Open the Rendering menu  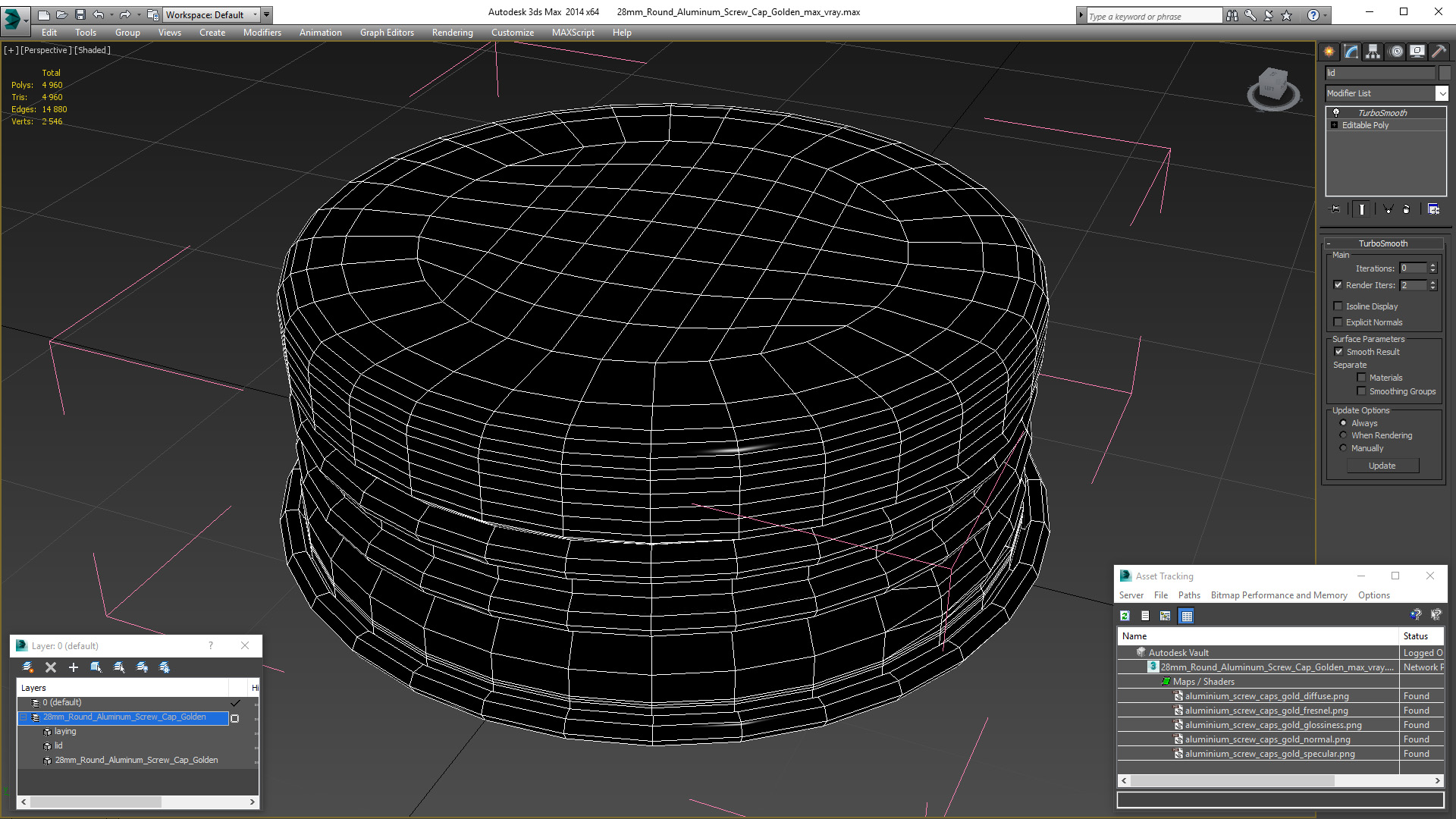pyautogui.click(x=452, y=33)
